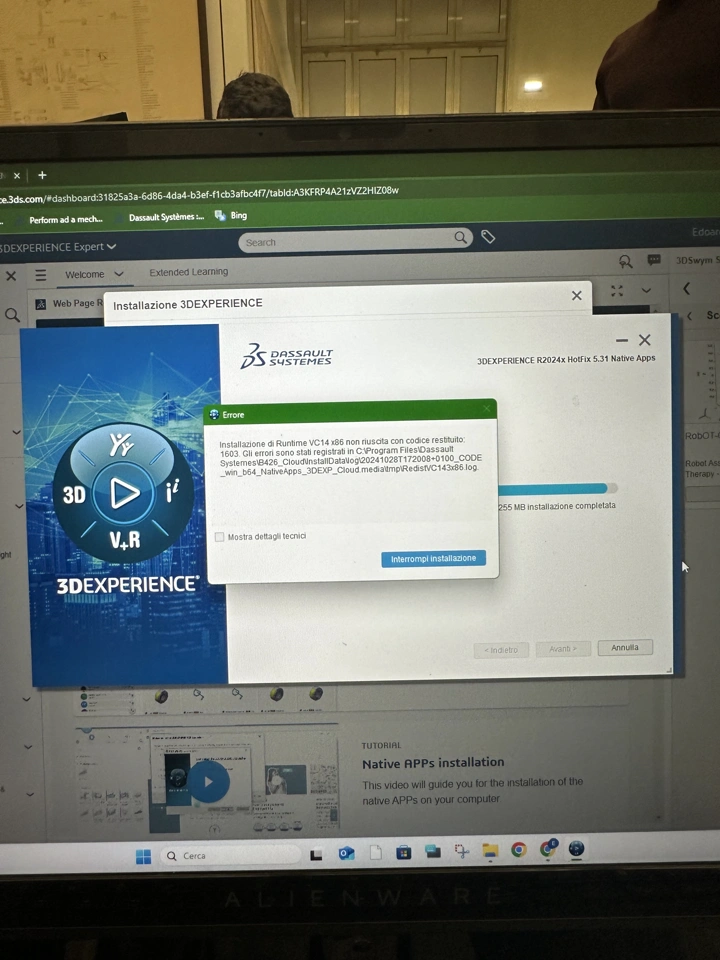Click the Dassault Systèmes logo
This screenshot has height=960, width=720.
286,356
